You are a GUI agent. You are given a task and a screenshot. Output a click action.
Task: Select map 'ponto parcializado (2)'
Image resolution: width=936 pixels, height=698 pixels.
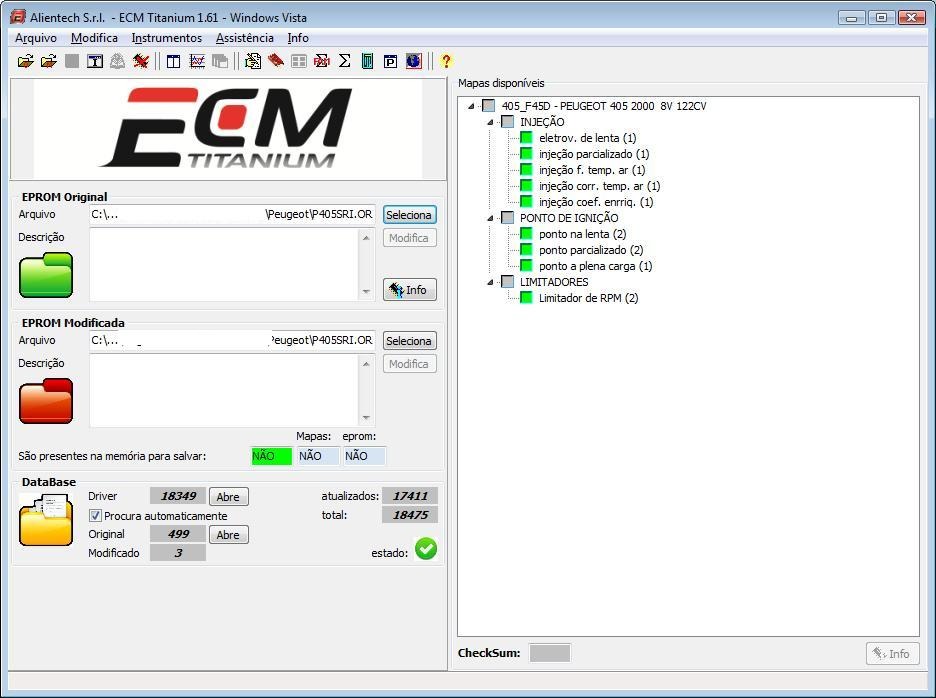[591, 250]
